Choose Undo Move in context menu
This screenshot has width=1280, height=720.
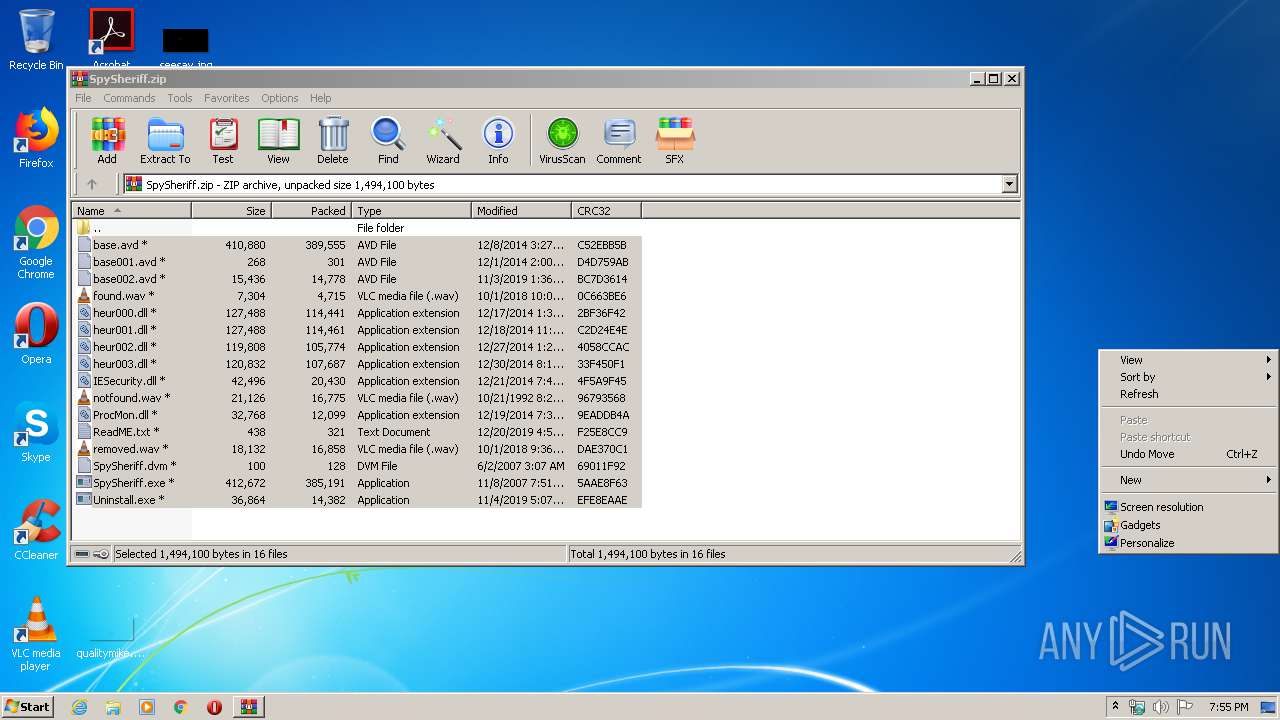tap(1188, 454)
